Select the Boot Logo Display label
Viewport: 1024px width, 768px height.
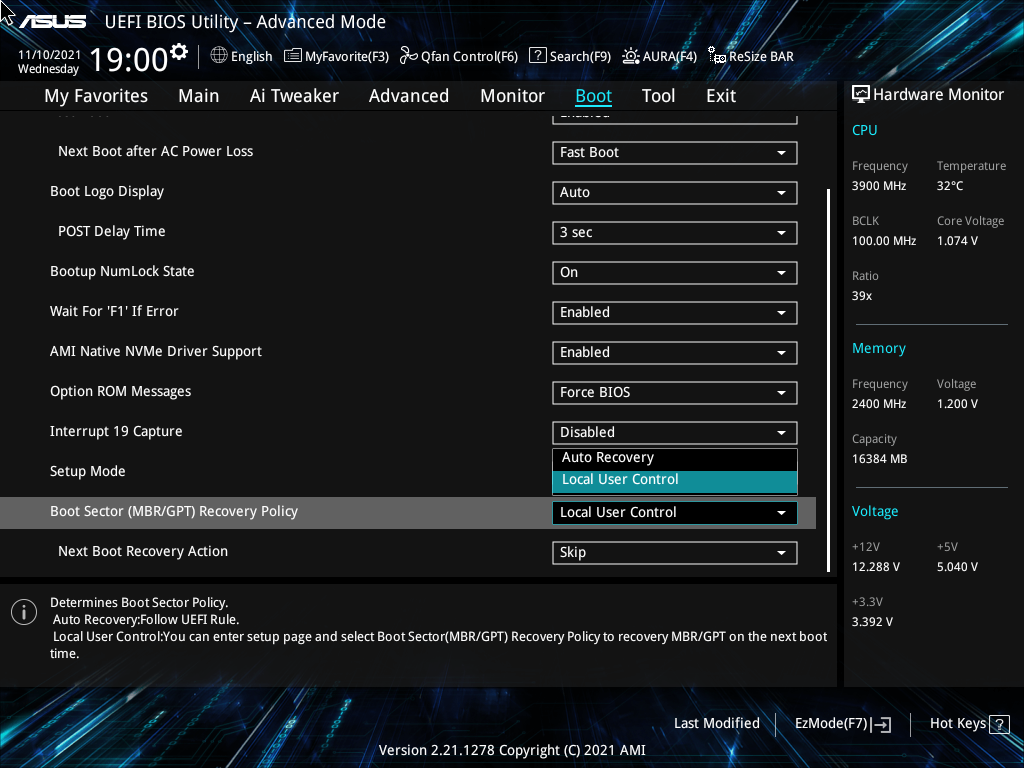tap(107, 192)
